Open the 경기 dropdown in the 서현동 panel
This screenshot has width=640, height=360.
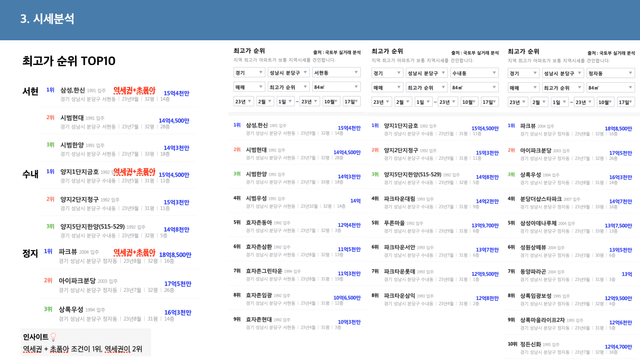coord(249,73)
